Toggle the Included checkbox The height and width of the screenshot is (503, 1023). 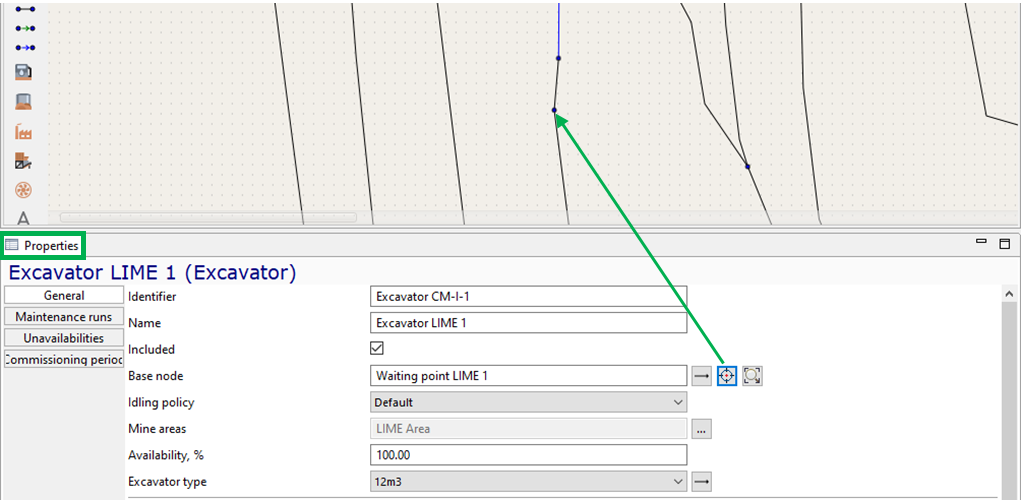coord(376,348)
